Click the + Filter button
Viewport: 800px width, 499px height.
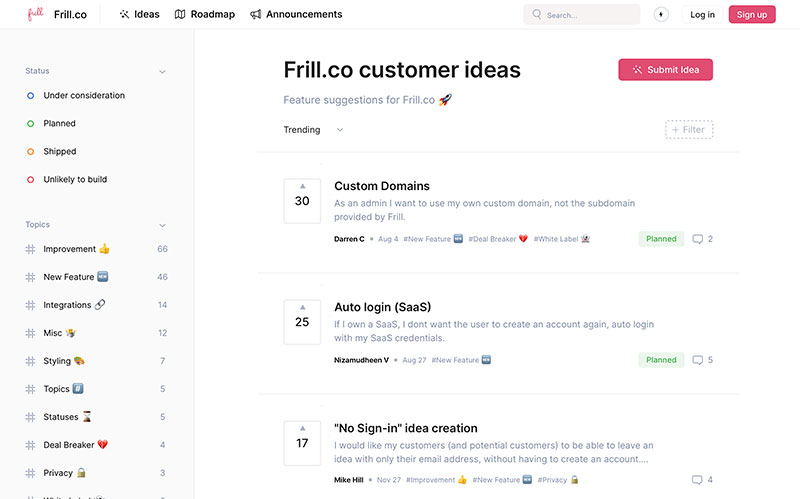click(x=689, y=130)
